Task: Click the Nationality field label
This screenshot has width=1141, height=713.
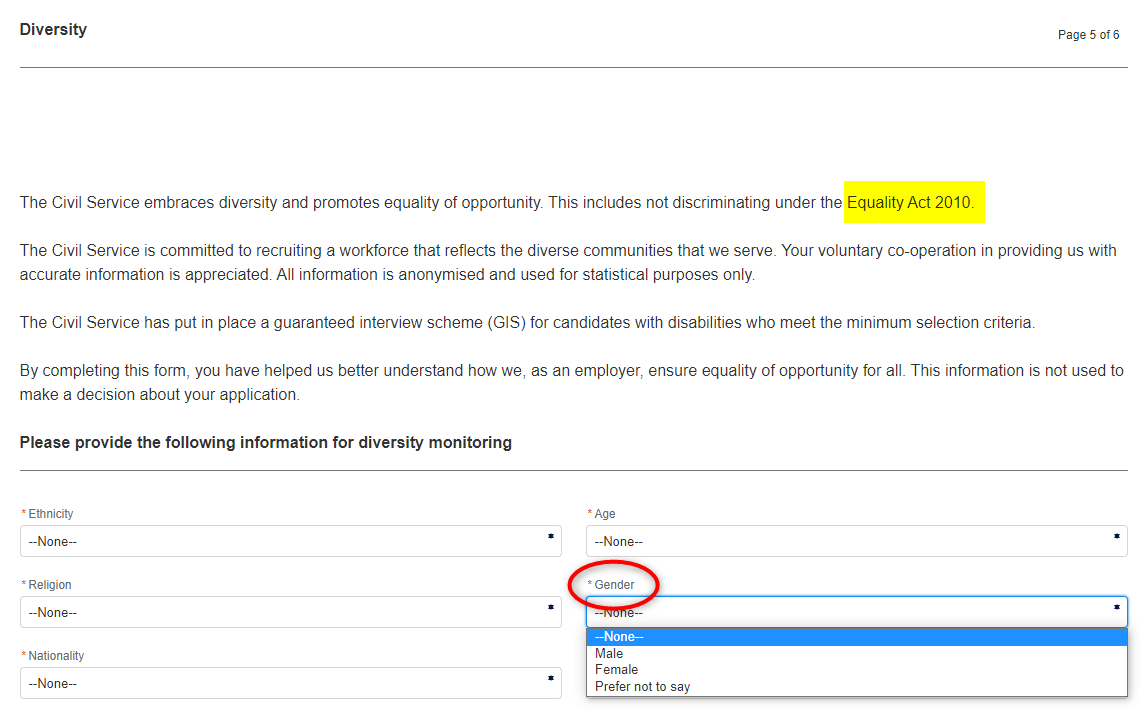Action: coord(56,656)
